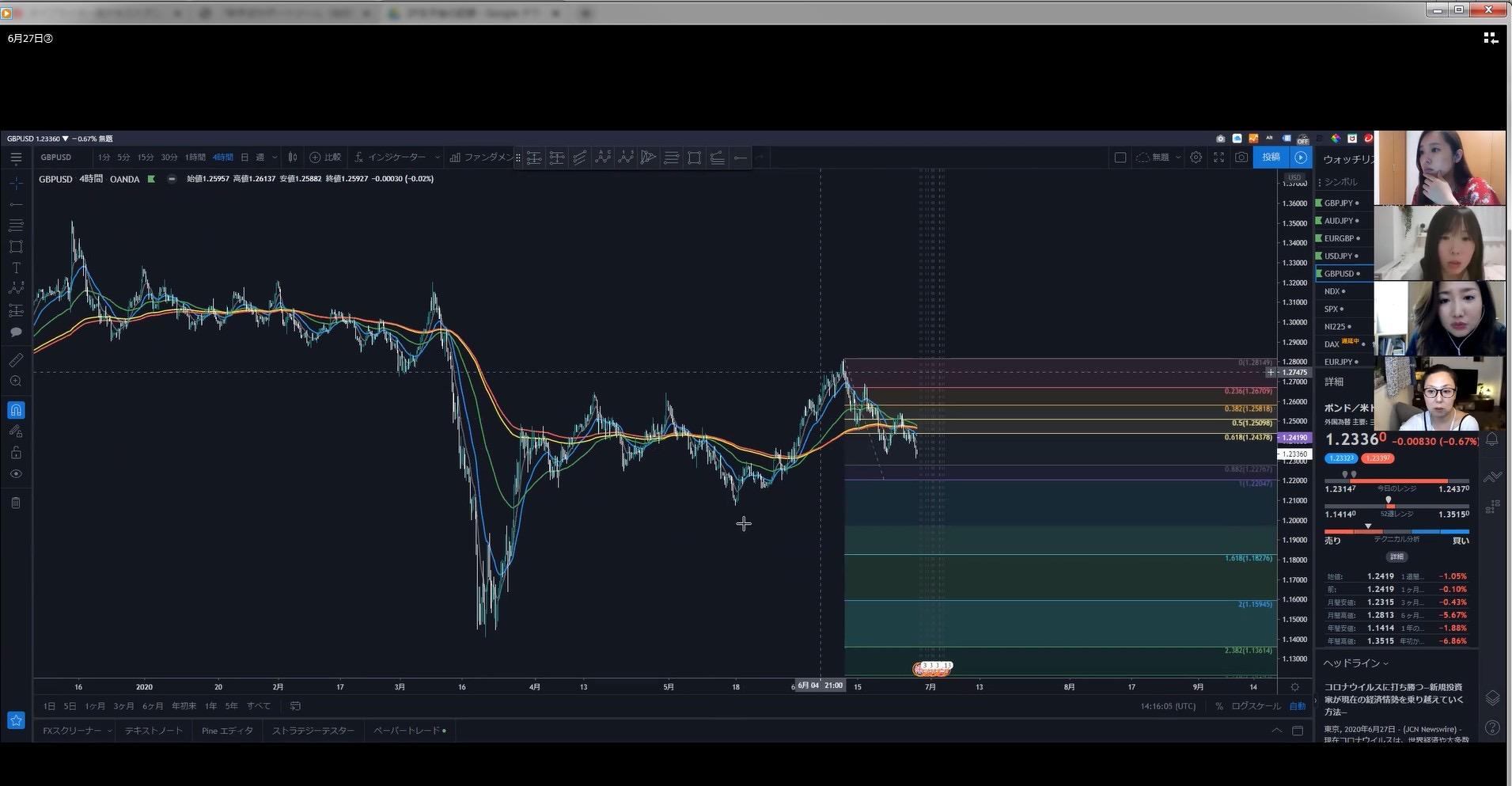Switch to ストラテジーテスター tab
This screenshot has height=786, width=1512.
click(313, 731)
